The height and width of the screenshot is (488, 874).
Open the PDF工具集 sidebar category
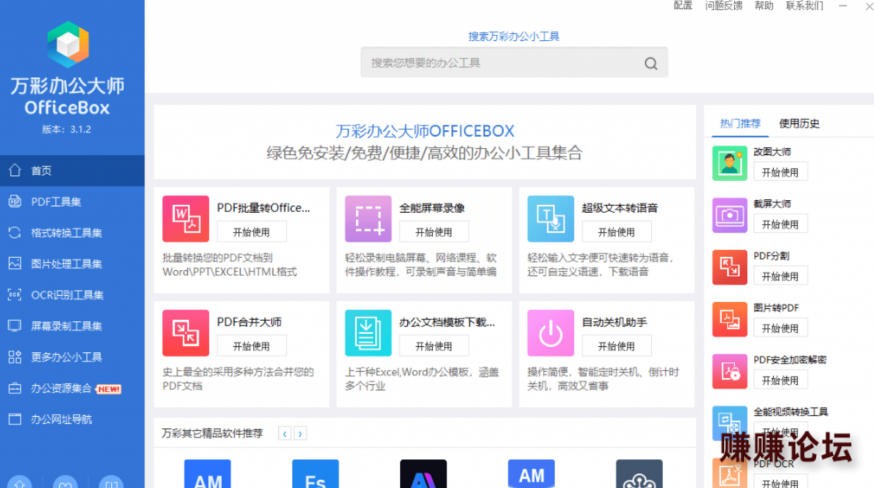click(x=72, y=202)
